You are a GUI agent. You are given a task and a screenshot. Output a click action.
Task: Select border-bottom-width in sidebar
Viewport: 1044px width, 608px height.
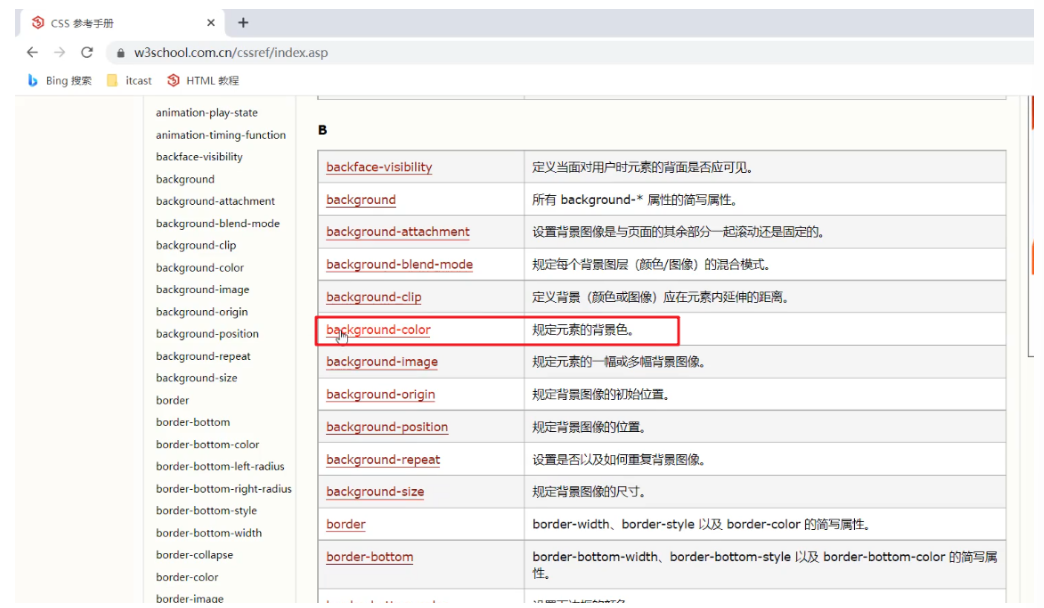tap(208, 533)
